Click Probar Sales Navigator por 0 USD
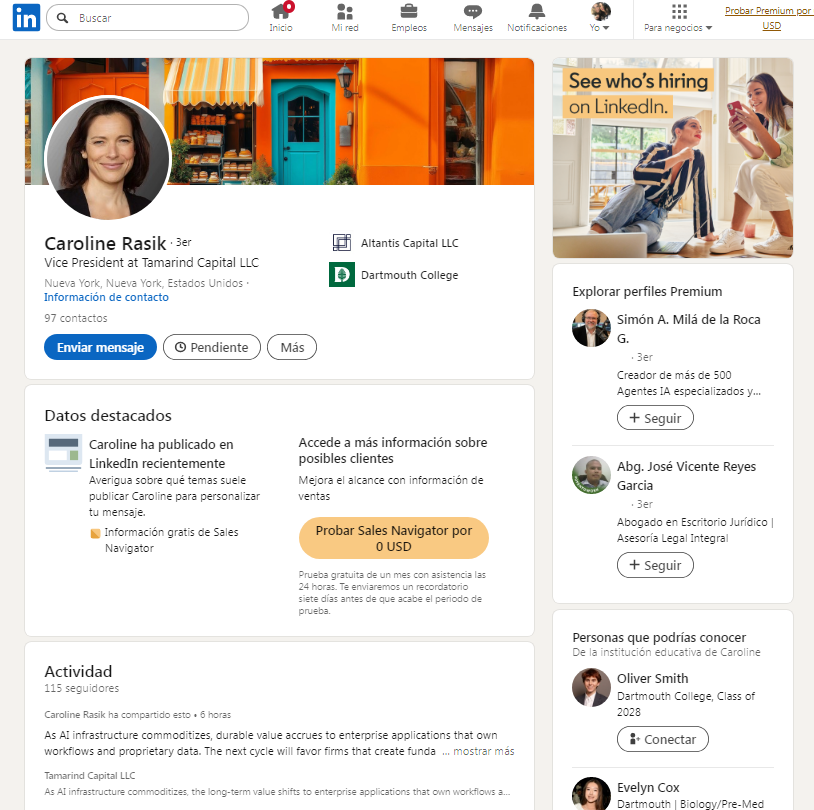 pyautogui.click(x=394, y=538)
